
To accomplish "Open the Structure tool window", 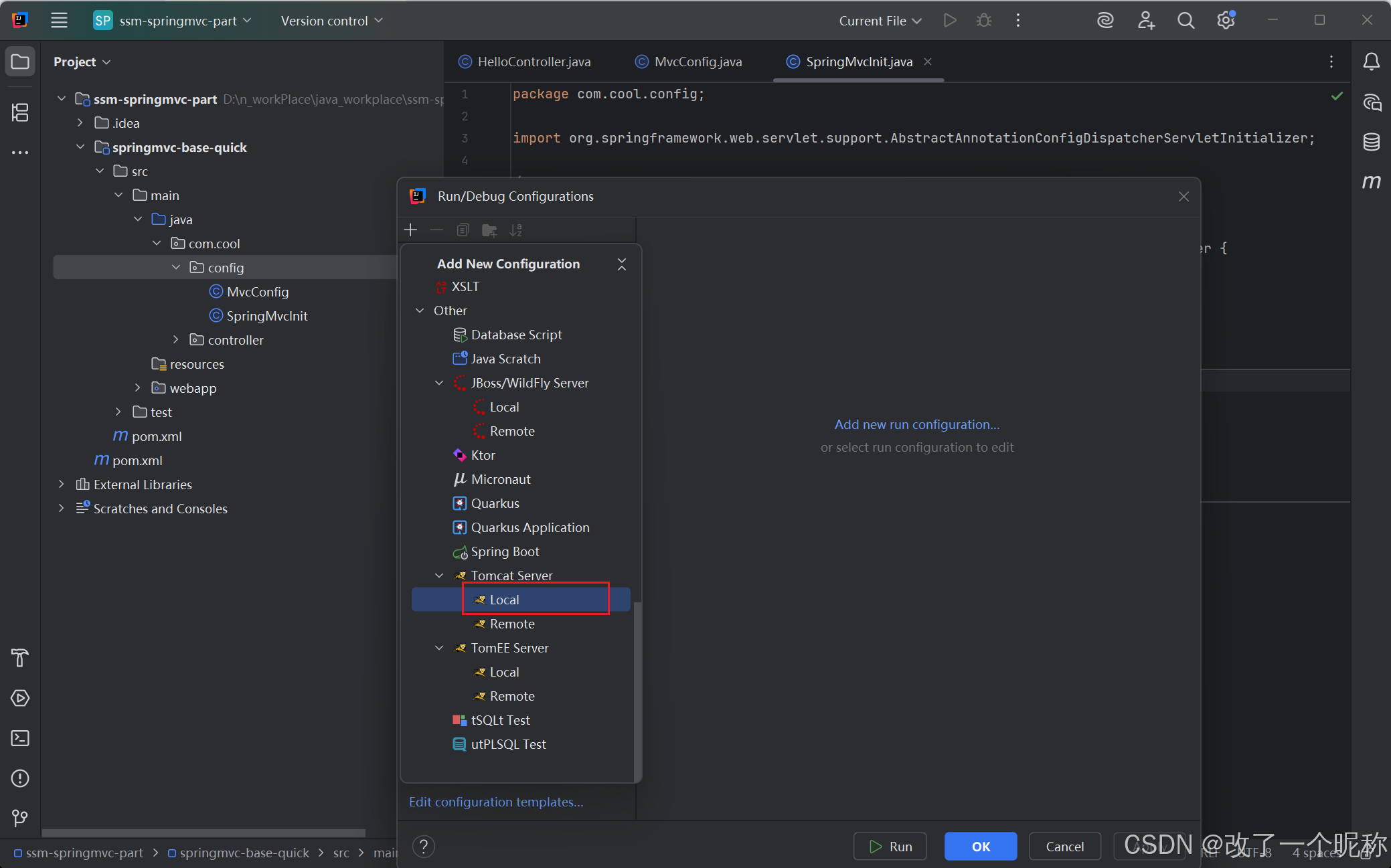I will [x=20, y=112].
